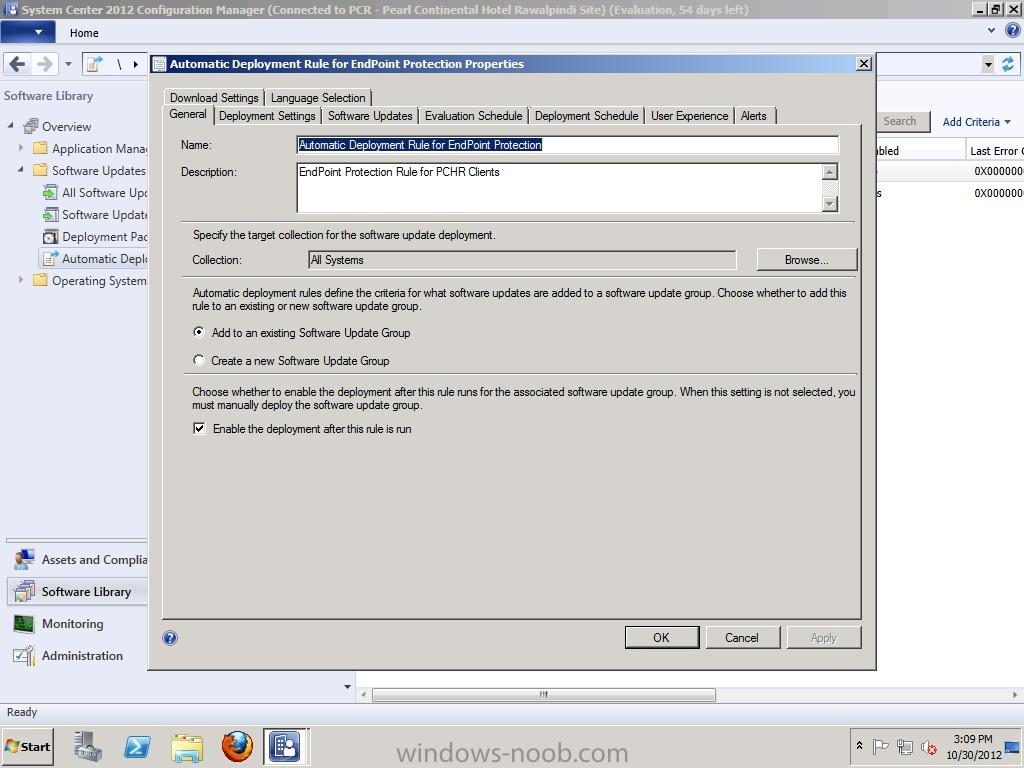Switch to the Language Selection tab
1024x768 pixels.
(318, 97)
